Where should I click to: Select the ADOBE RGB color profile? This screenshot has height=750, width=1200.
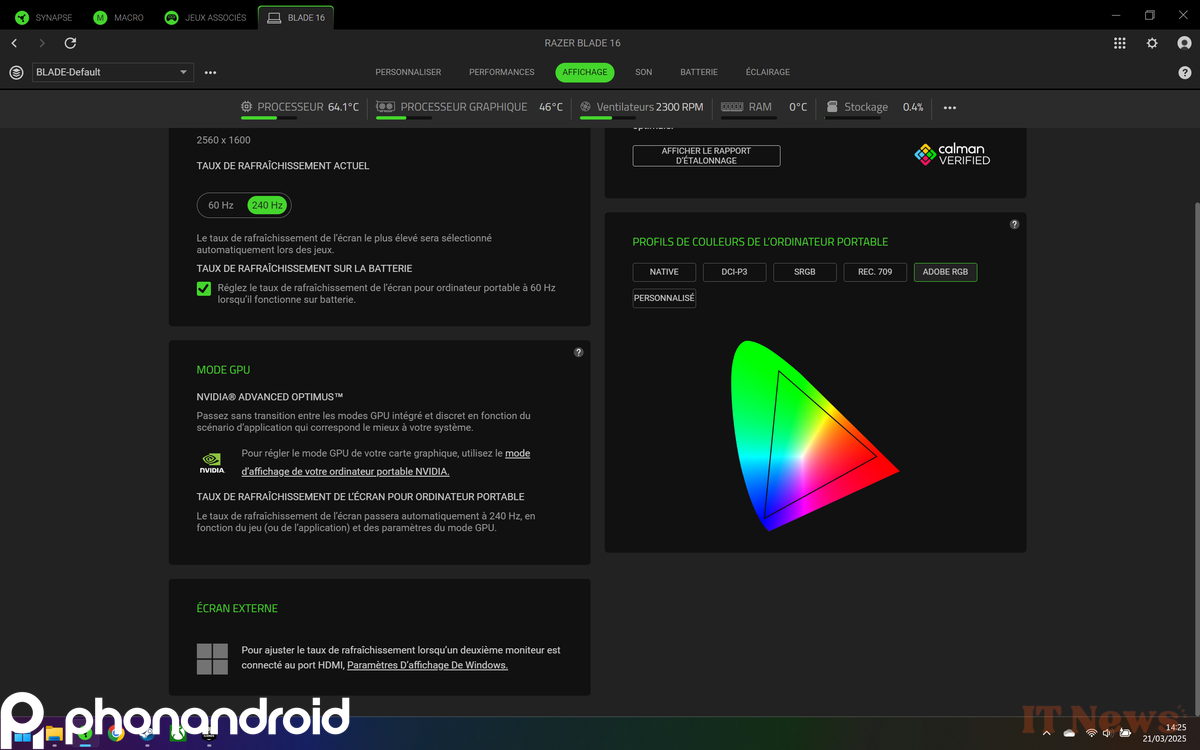coord(945,272)
